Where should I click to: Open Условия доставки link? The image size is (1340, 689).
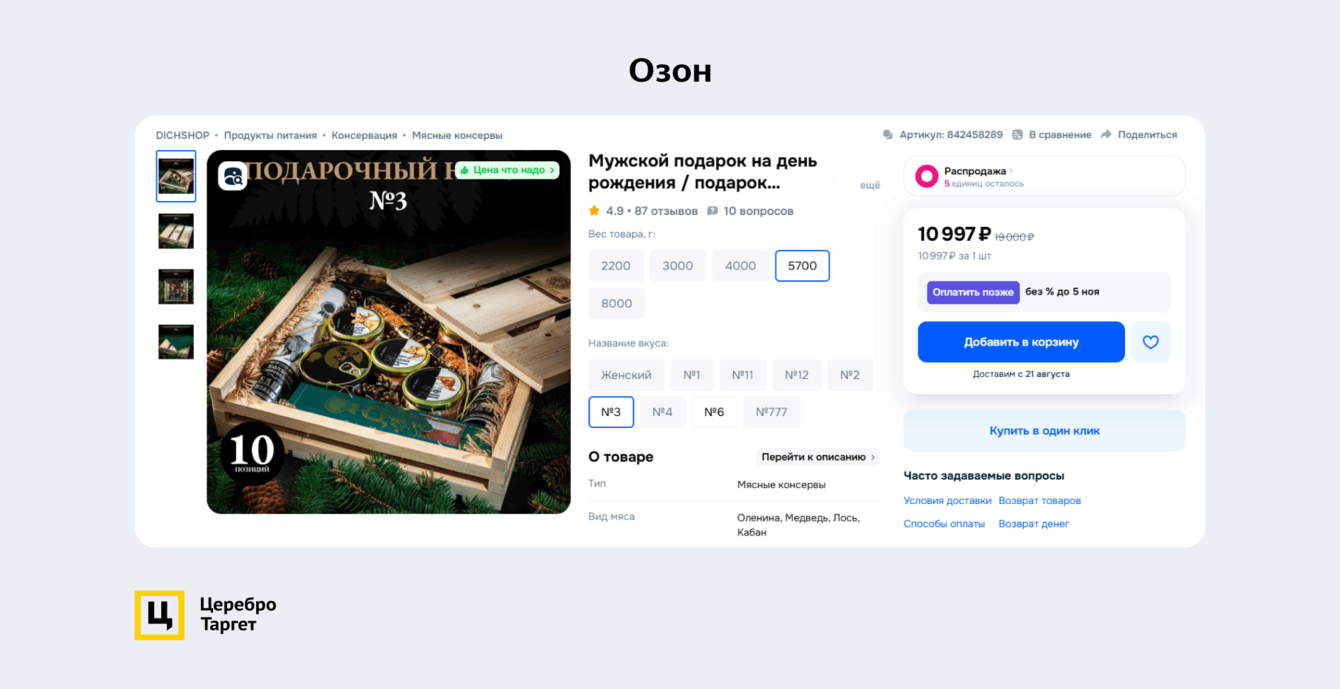pos(947,501)
